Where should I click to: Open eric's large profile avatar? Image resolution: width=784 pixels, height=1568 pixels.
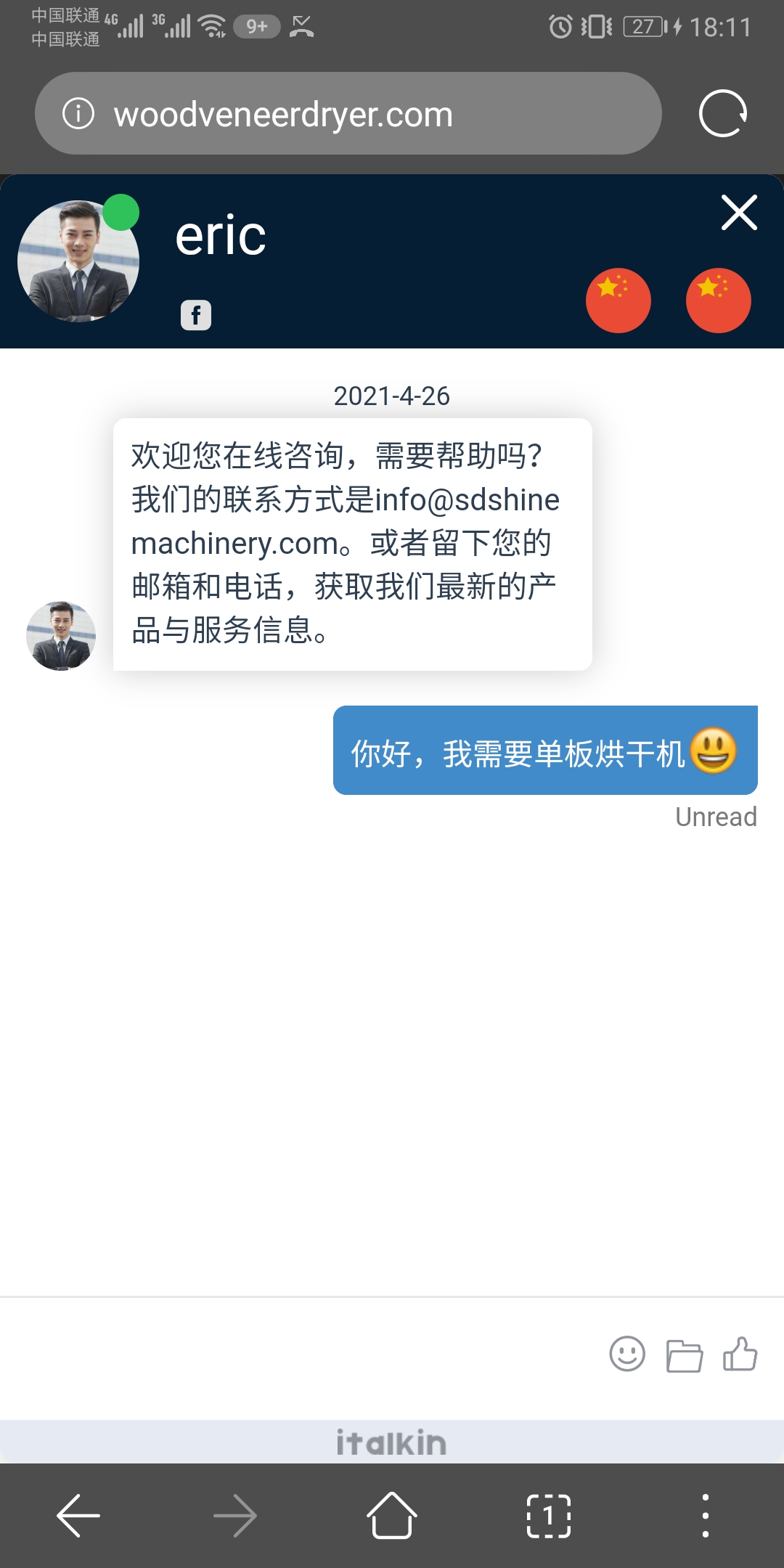coord(78,261)
